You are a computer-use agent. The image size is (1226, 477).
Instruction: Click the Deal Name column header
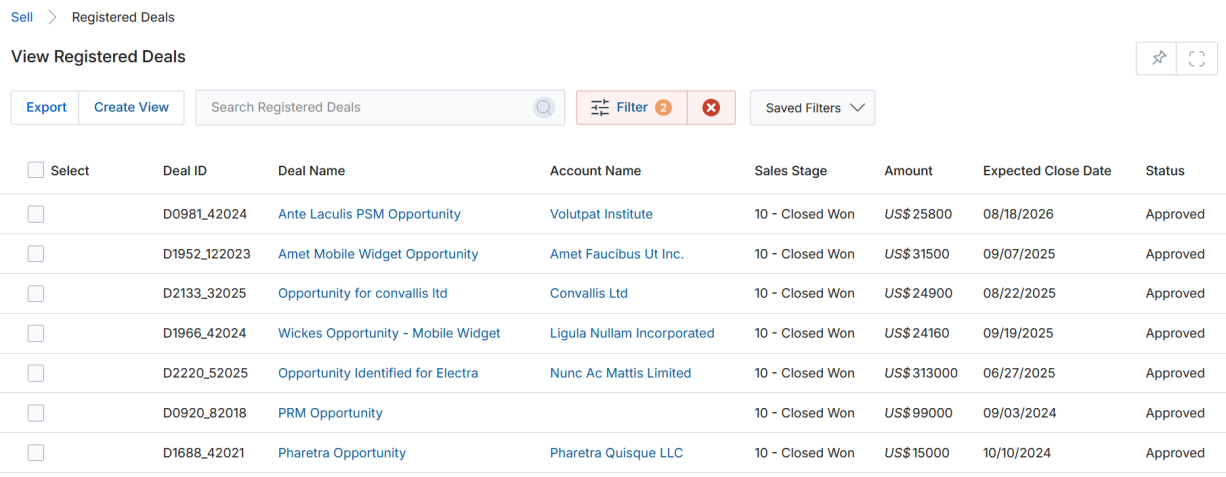311,171
